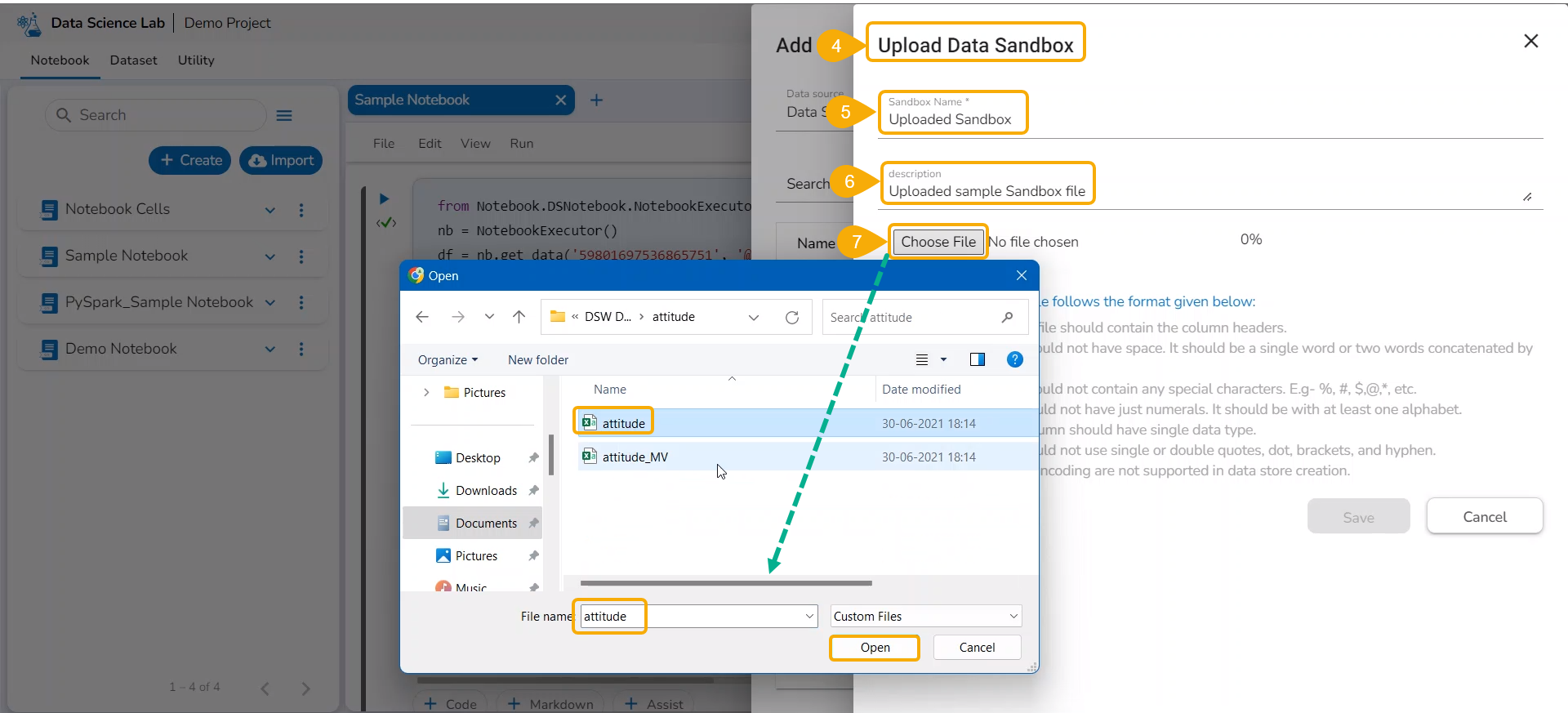Go up one folder level arrow

[x=519, y=317]
